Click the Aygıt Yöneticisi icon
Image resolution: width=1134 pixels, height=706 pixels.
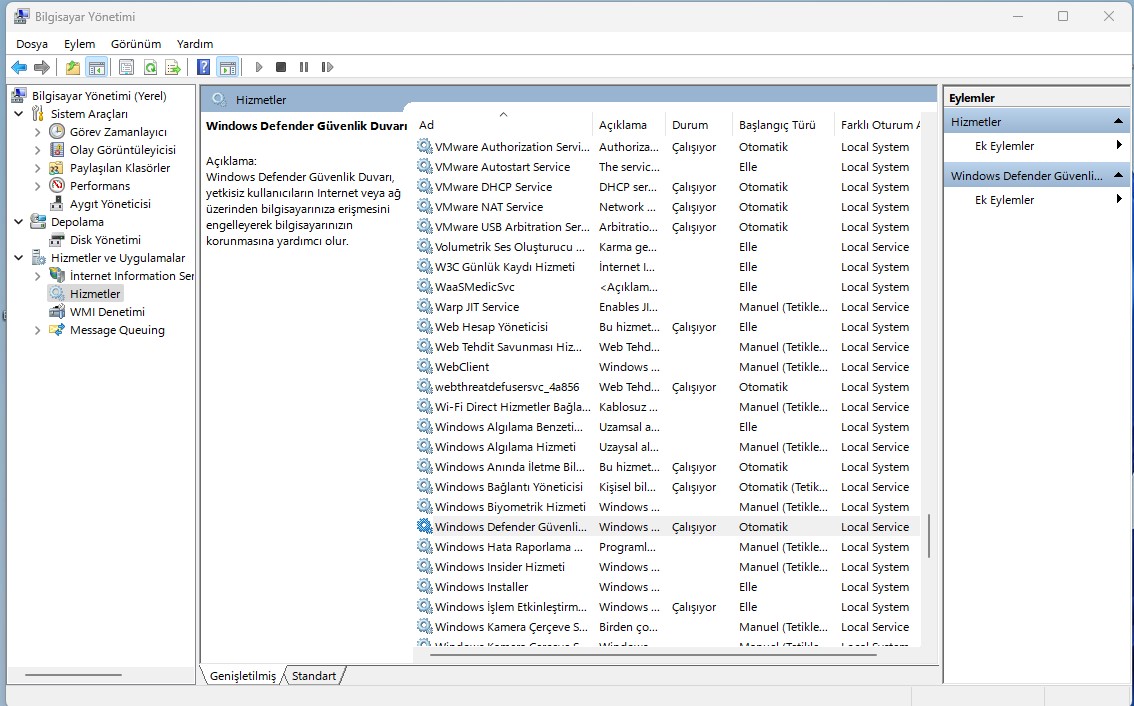[x=57, y=203]
